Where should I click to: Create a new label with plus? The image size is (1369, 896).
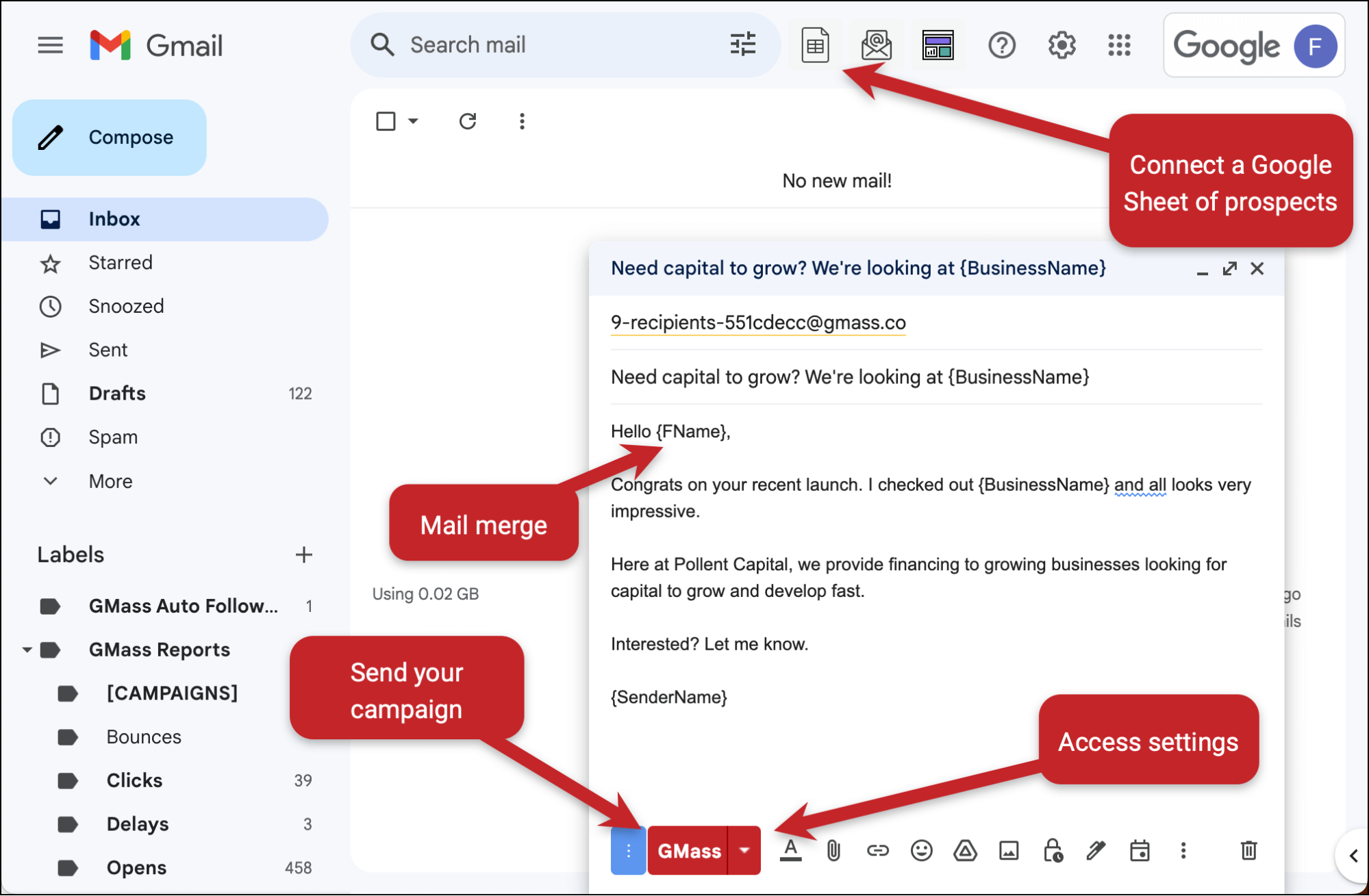click(x=303, y=554)
